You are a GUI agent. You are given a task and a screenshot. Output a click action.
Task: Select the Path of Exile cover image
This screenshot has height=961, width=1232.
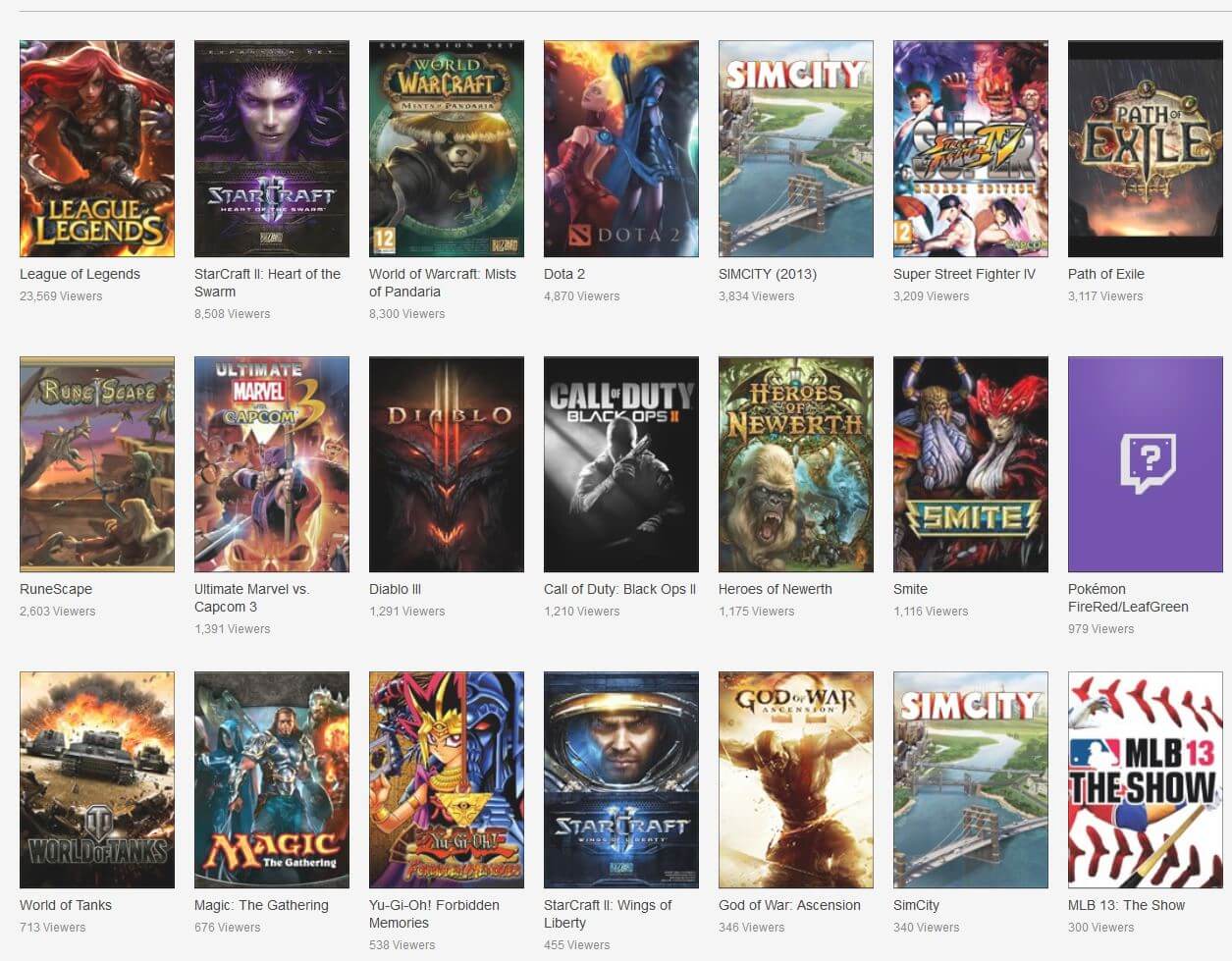1145,148
